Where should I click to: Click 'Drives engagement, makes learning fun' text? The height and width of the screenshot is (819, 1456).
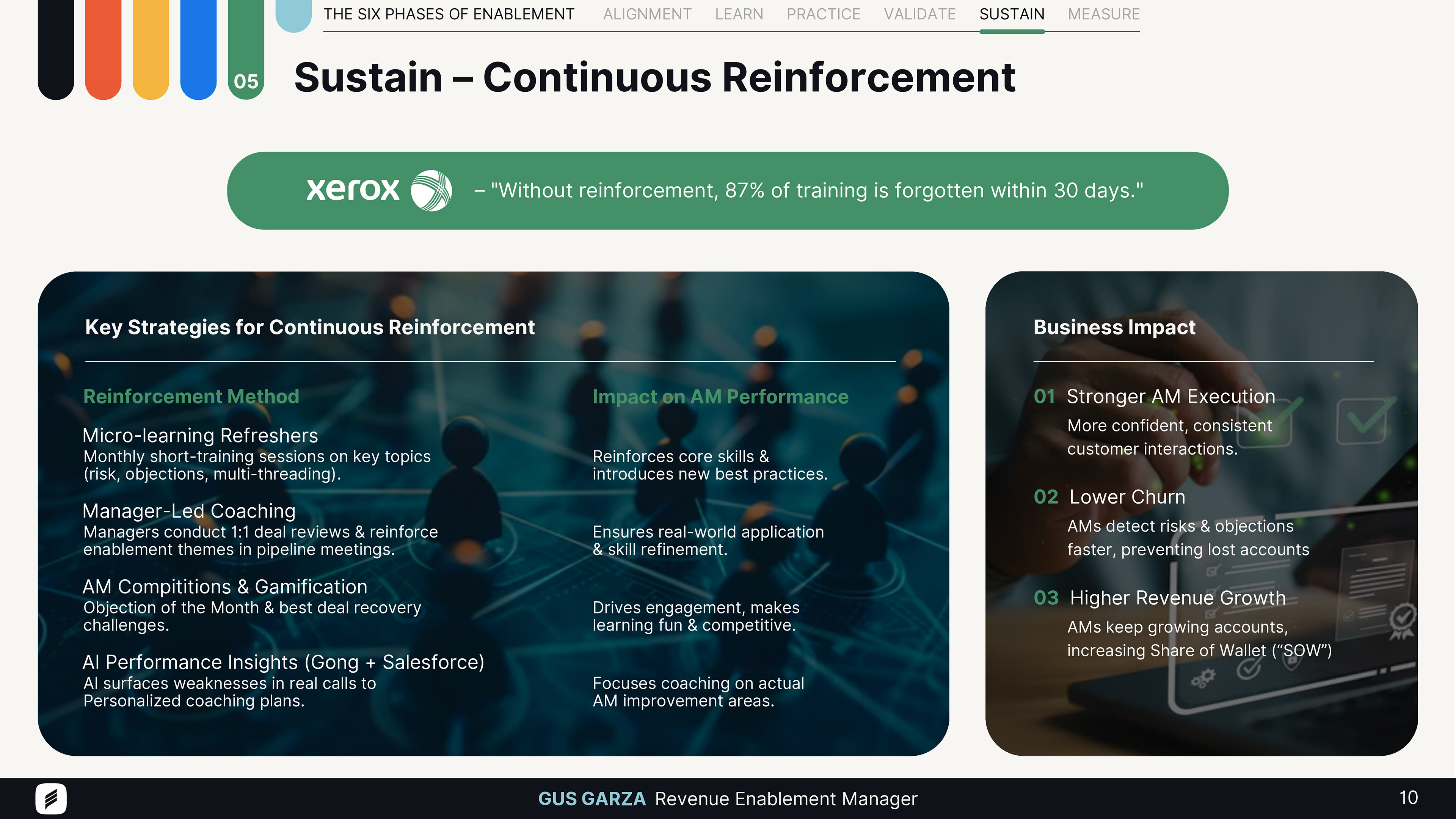(696, 616)
